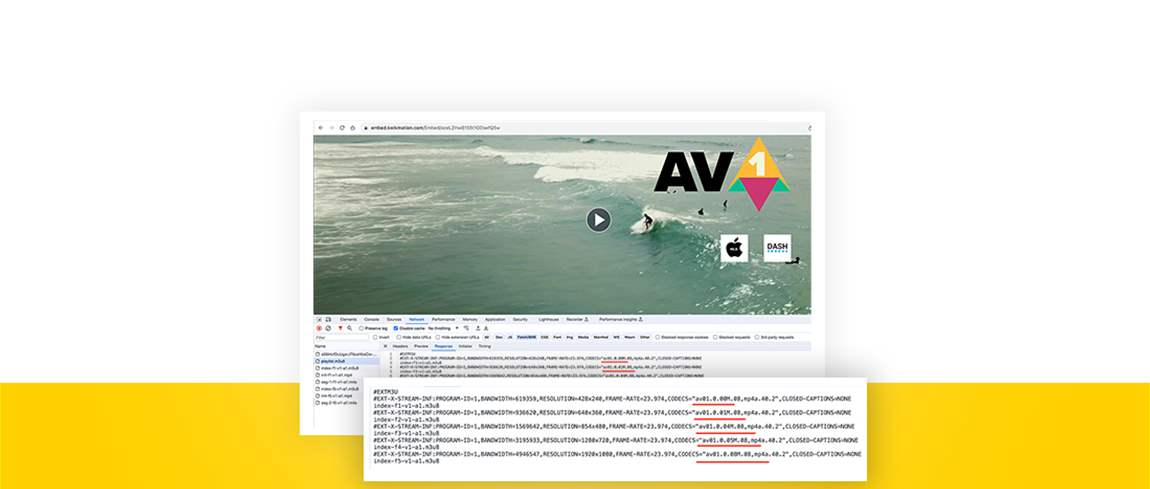Image resolution: width=1150 pixels, height=489 pixels.
Task: Open network conditions wifi icon
Action: (466, 328)
